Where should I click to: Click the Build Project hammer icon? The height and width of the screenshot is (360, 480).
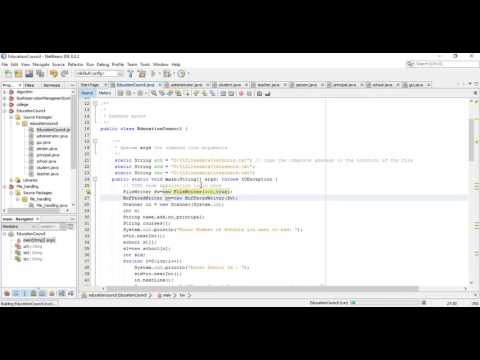(x=130, y=74)
